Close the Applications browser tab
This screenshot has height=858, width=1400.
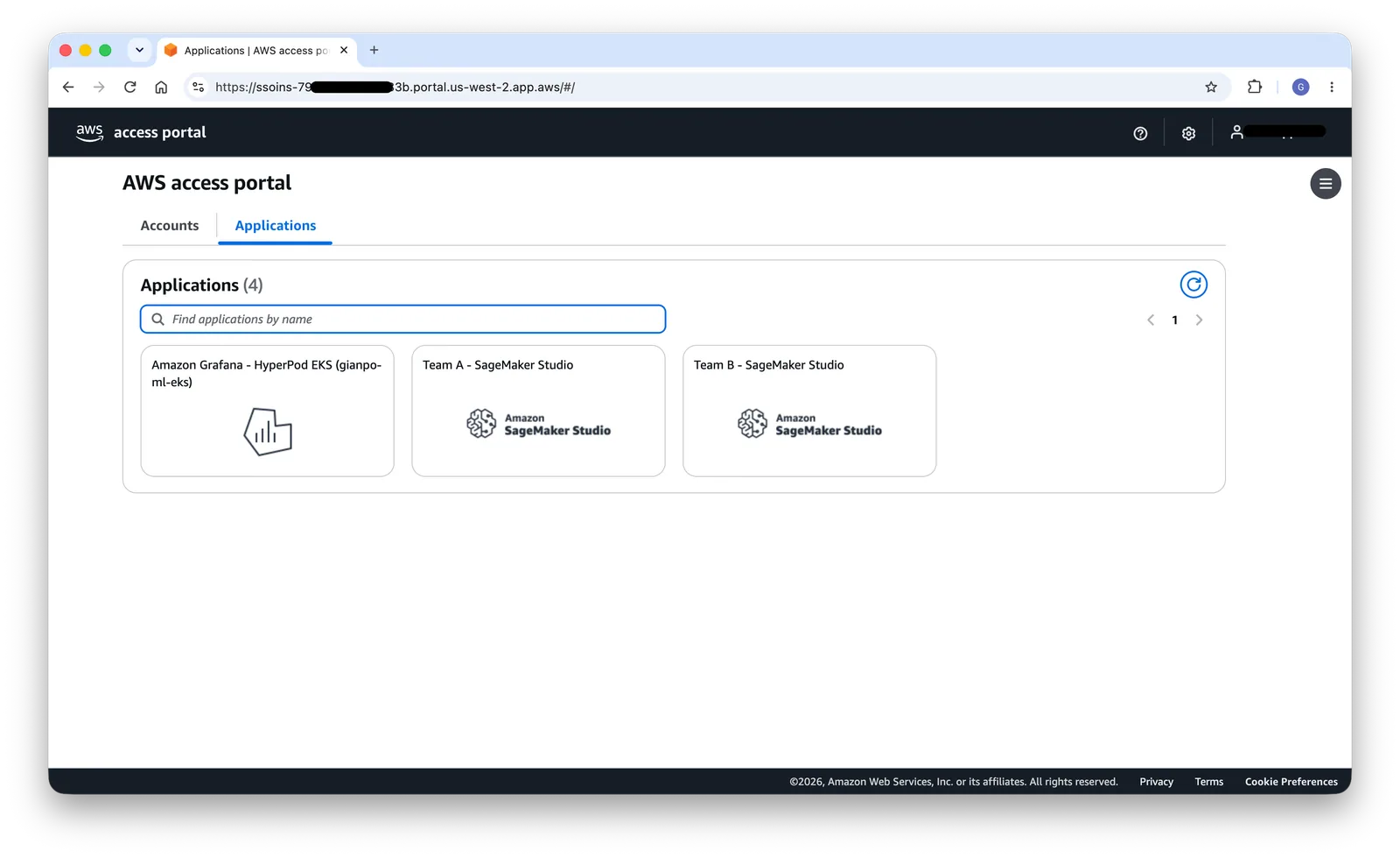pyautogui.click(x=344, y=50)
